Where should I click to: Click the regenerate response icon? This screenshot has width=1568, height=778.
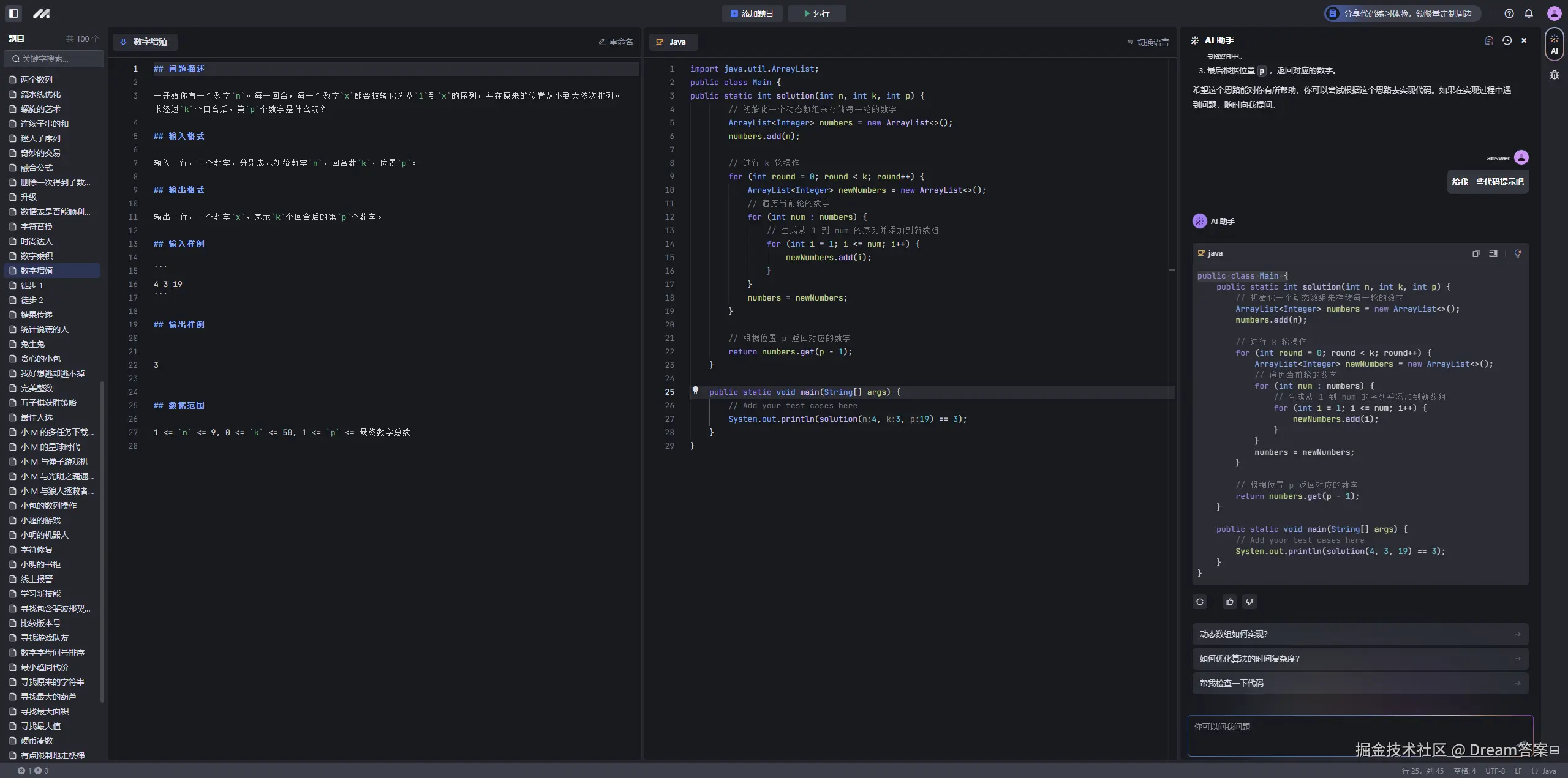click(1200, 602)
